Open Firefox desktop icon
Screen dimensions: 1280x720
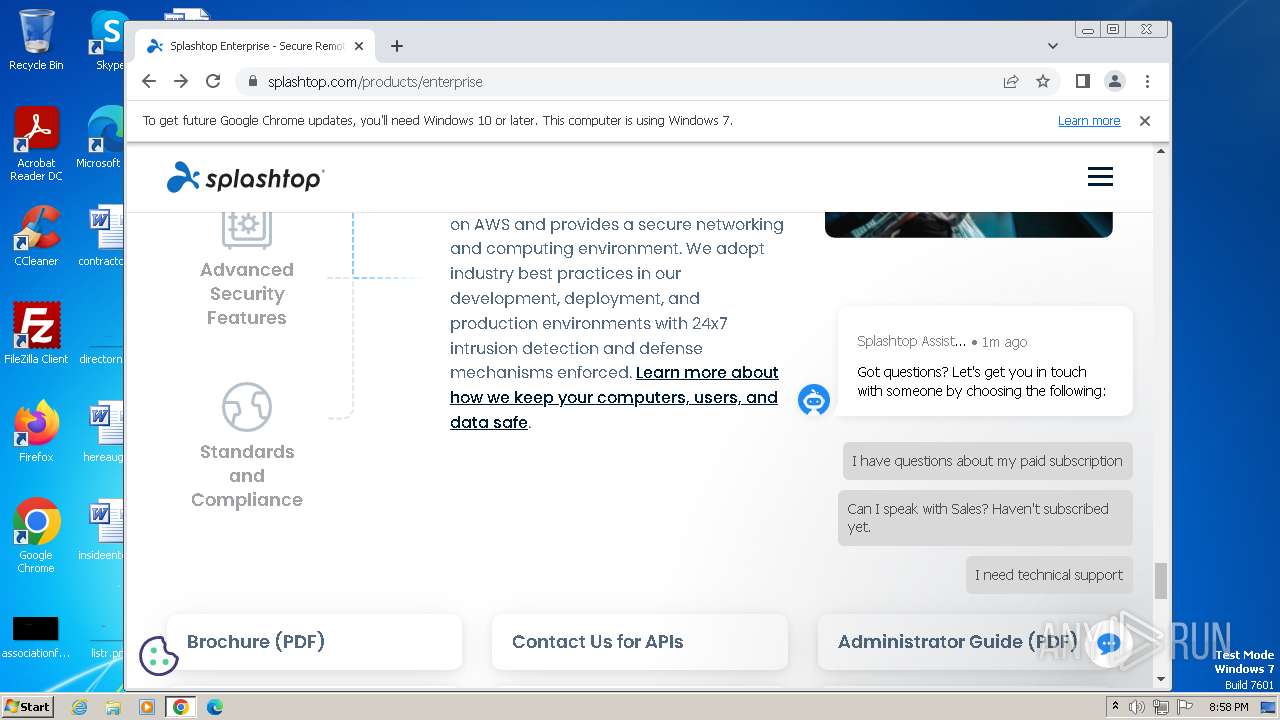coord(36,431)
